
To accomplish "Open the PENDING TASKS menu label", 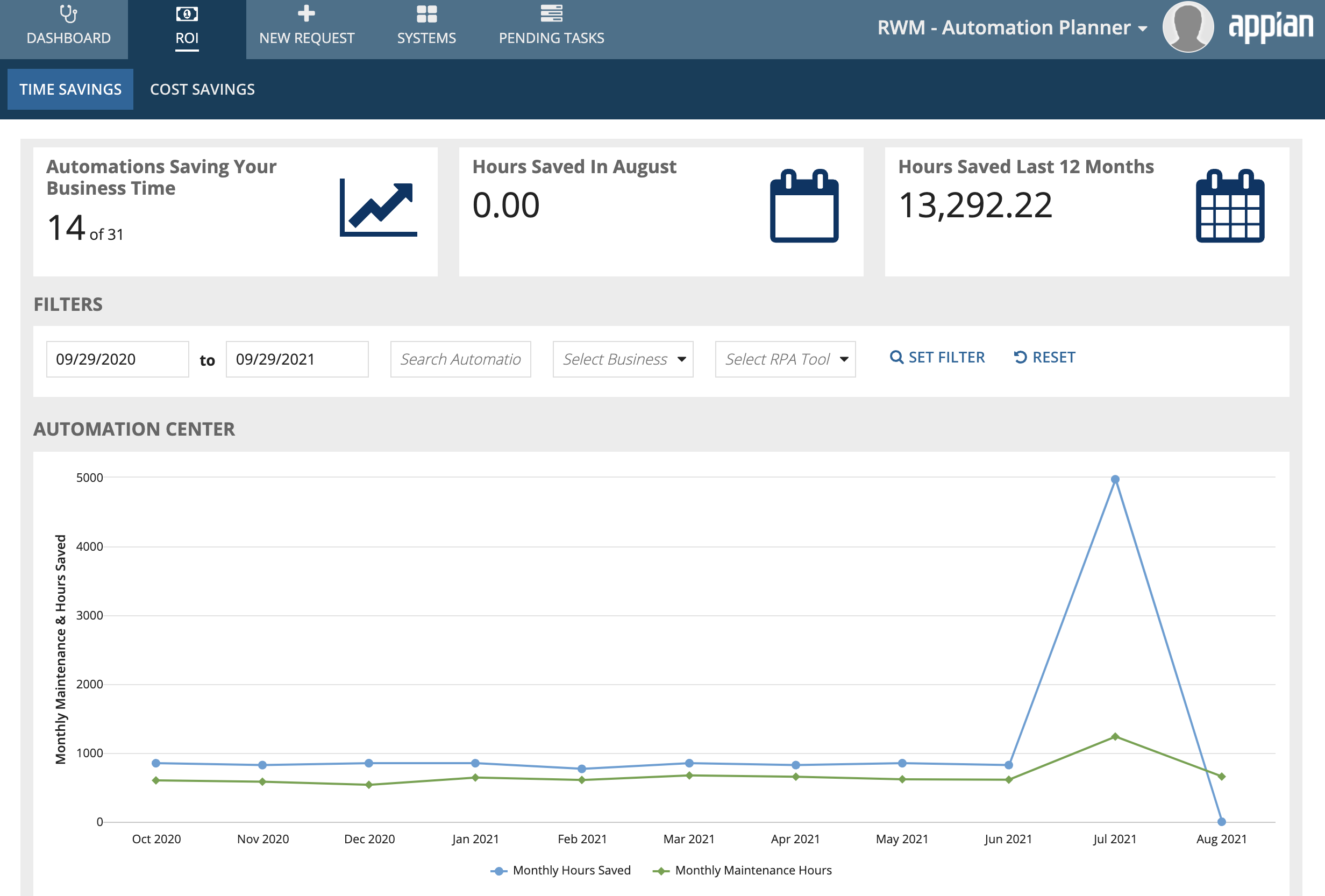I will coord(551,38).
